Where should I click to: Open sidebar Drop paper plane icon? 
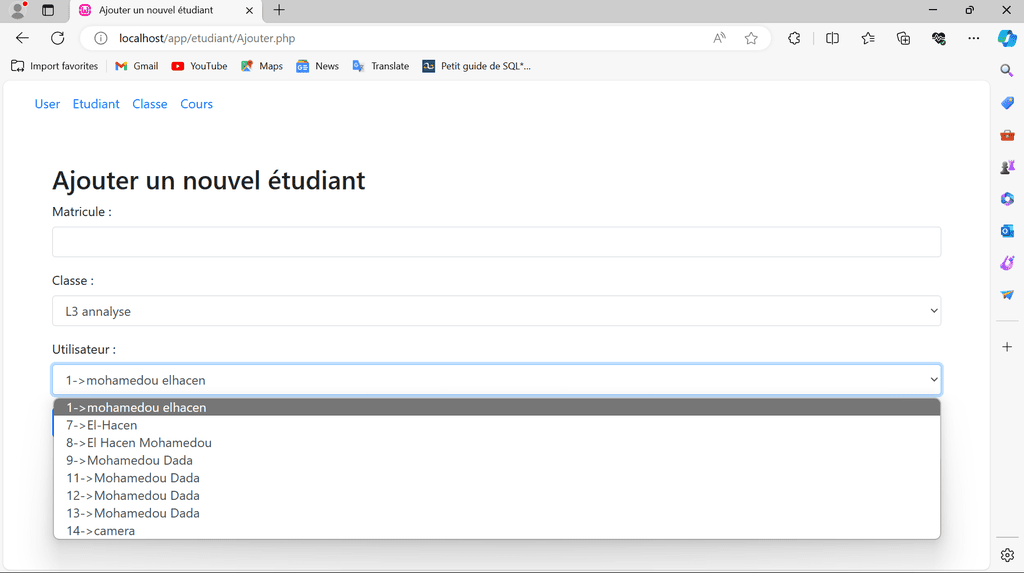click(1007, 295)
